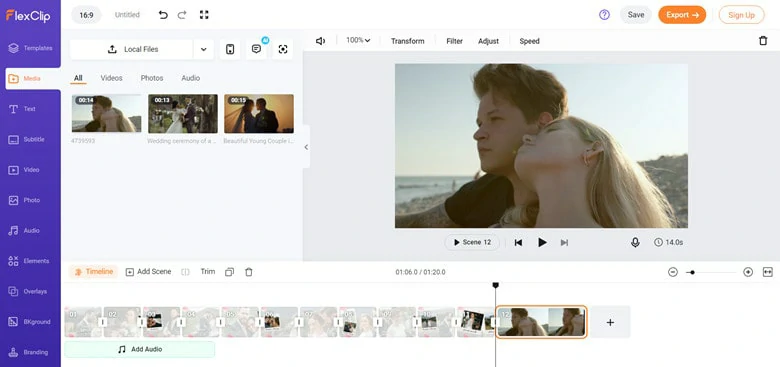Select the 00:13 wedding ceremony thumbnail
Viewport: 780px width, 367px height.
(x=183, y=114)
